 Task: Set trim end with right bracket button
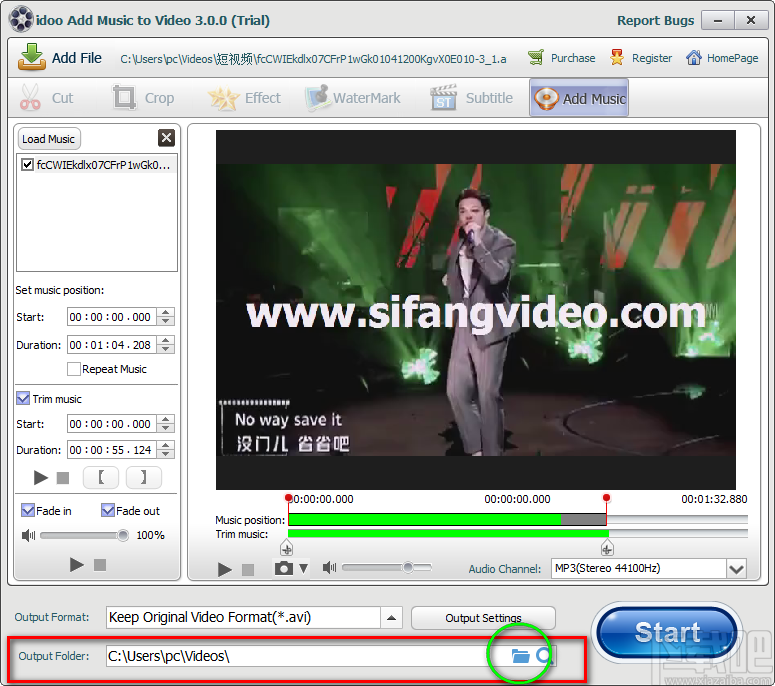click(x=143, y=477)
